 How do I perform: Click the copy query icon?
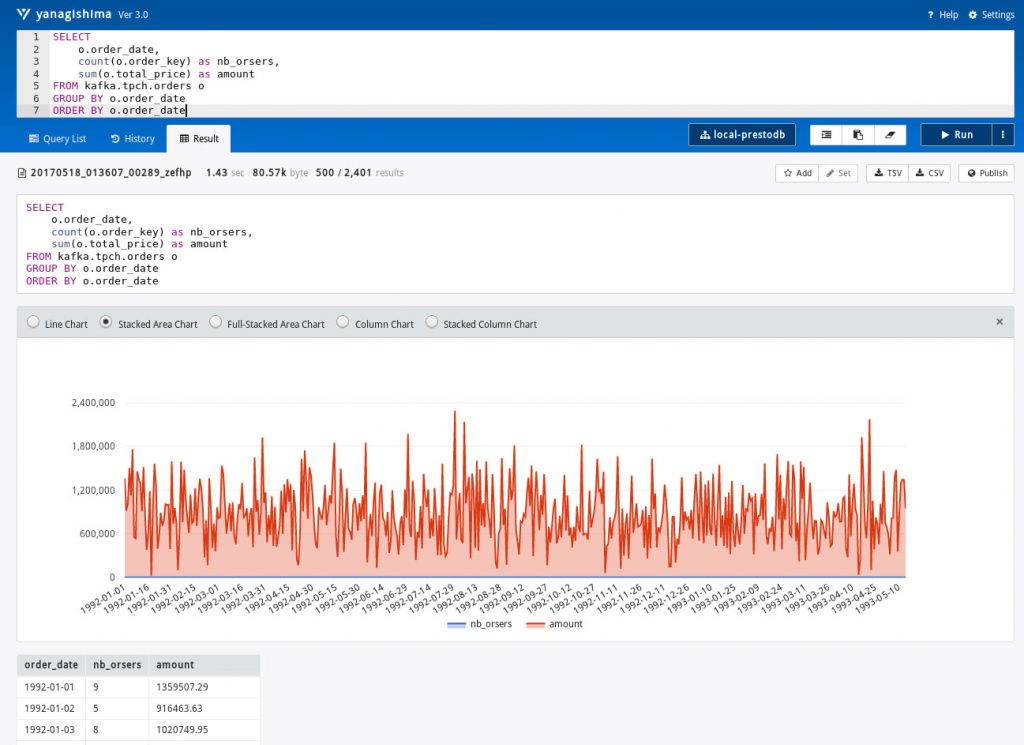pyautogui.click(x=856, y=134)
